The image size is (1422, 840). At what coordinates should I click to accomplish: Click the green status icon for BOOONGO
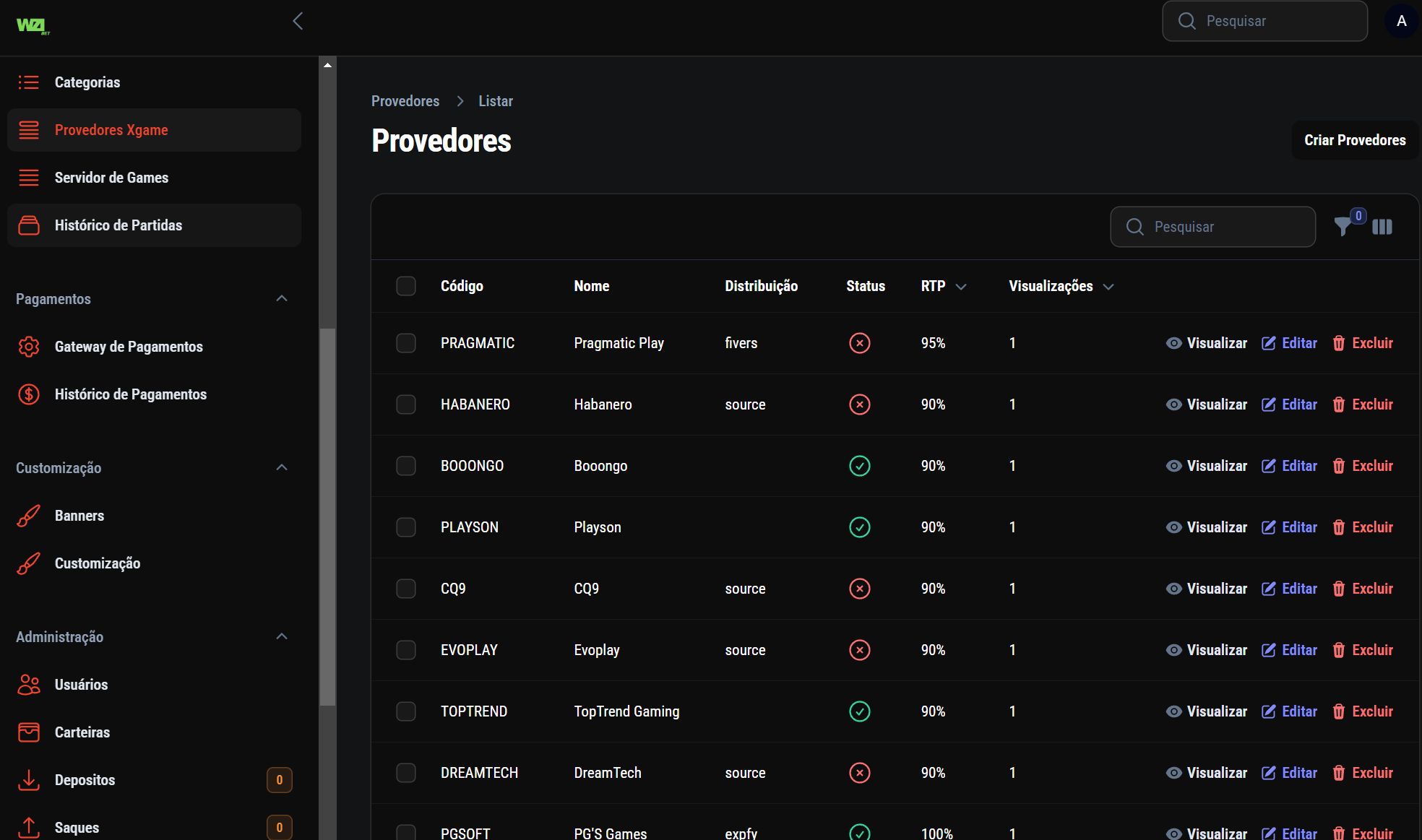pyautogui.click(x=860, y=466)
